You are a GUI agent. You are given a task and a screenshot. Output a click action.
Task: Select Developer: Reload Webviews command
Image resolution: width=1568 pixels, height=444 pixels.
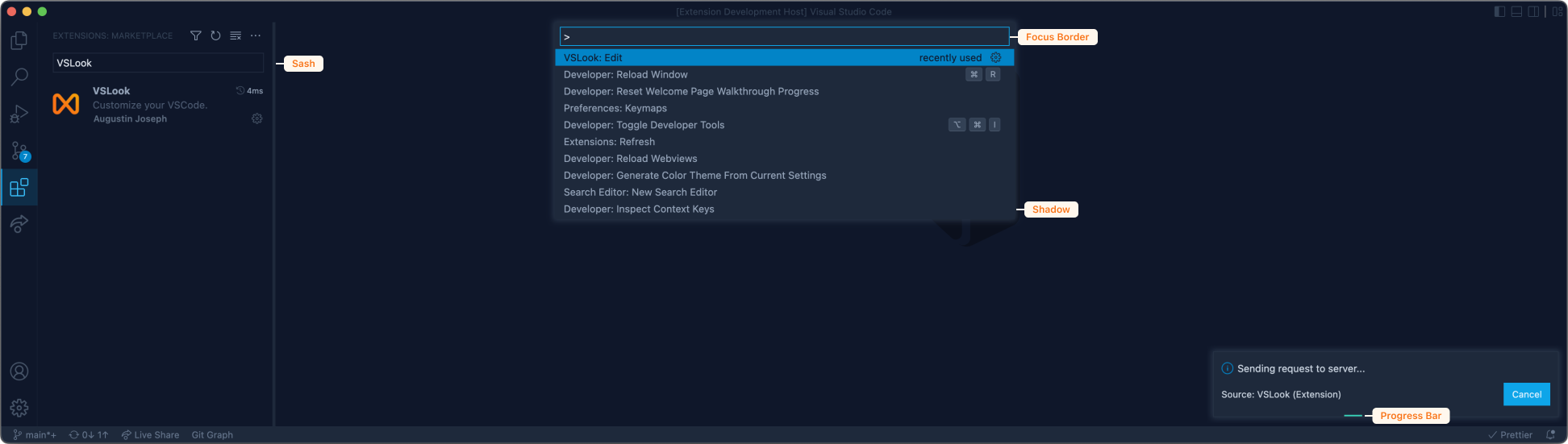(x=784, y=159)
